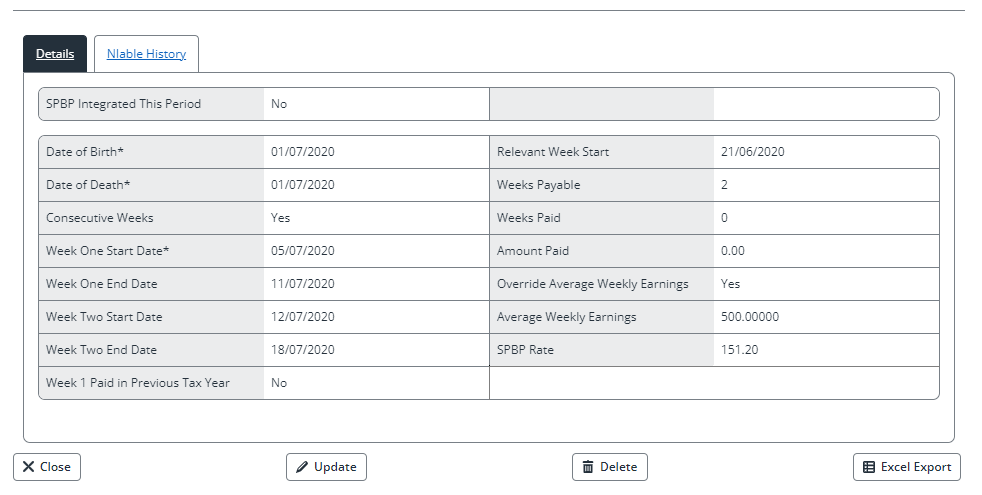Click the X icon on the Close button
This screenshot has width=982, height=495.
click(28, 467)
